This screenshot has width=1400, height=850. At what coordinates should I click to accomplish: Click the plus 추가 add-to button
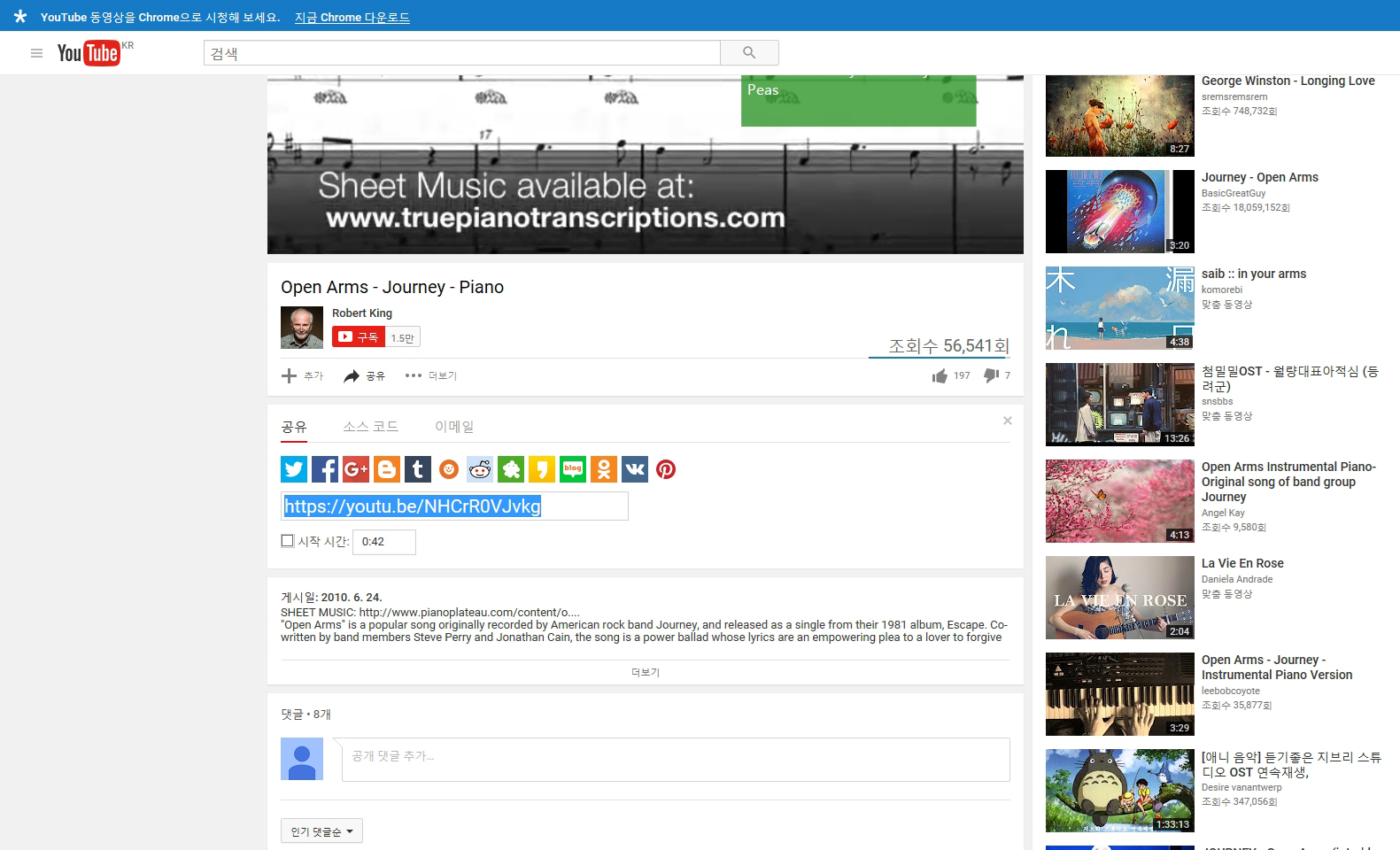click(x=302, y=375)
